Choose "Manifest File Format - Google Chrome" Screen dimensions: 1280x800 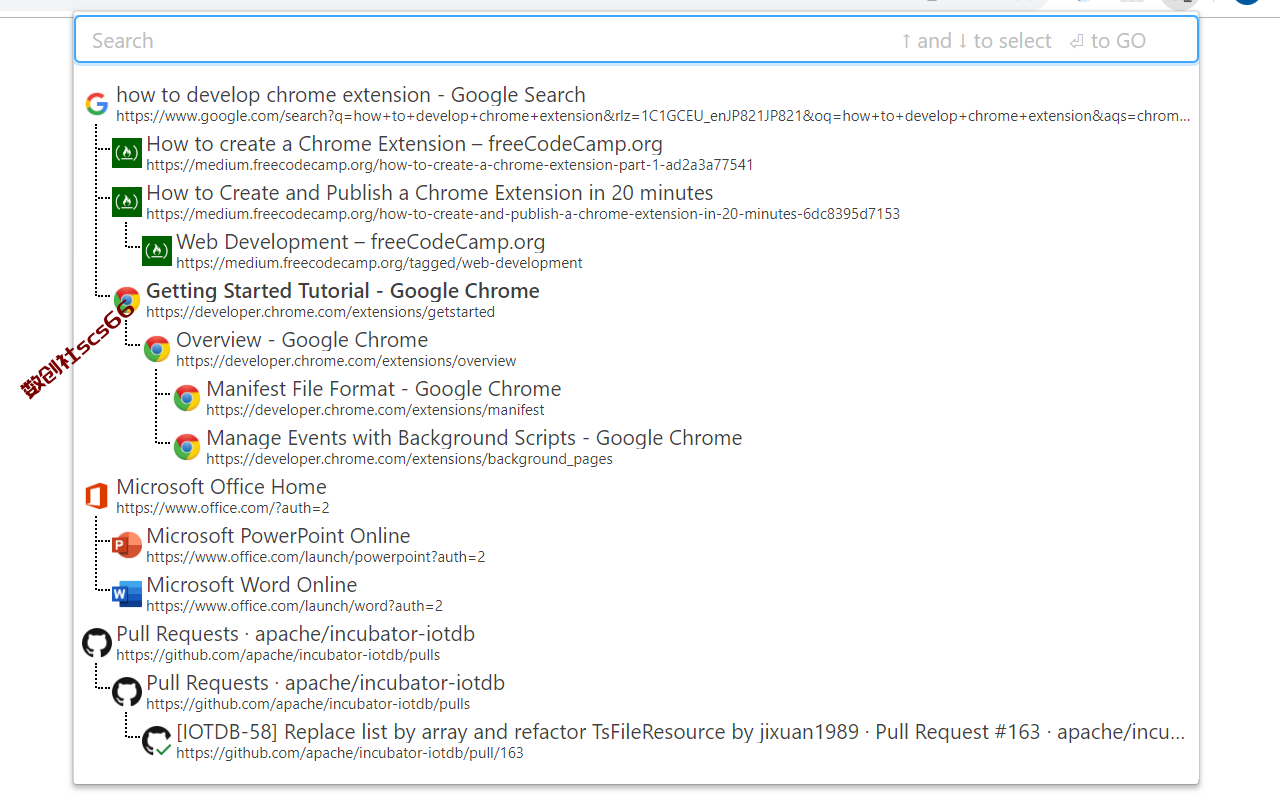coord(384,389)
